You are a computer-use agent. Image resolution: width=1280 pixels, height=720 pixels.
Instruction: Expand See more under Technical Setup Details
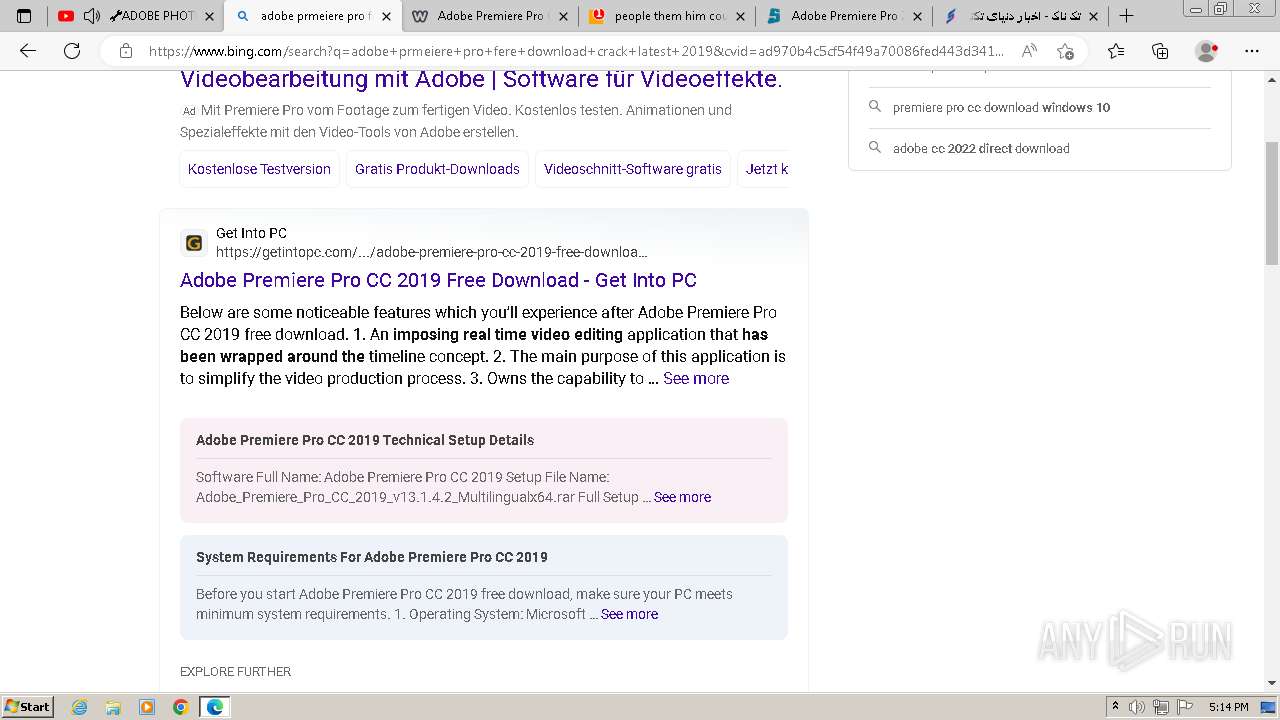point(682,497)
